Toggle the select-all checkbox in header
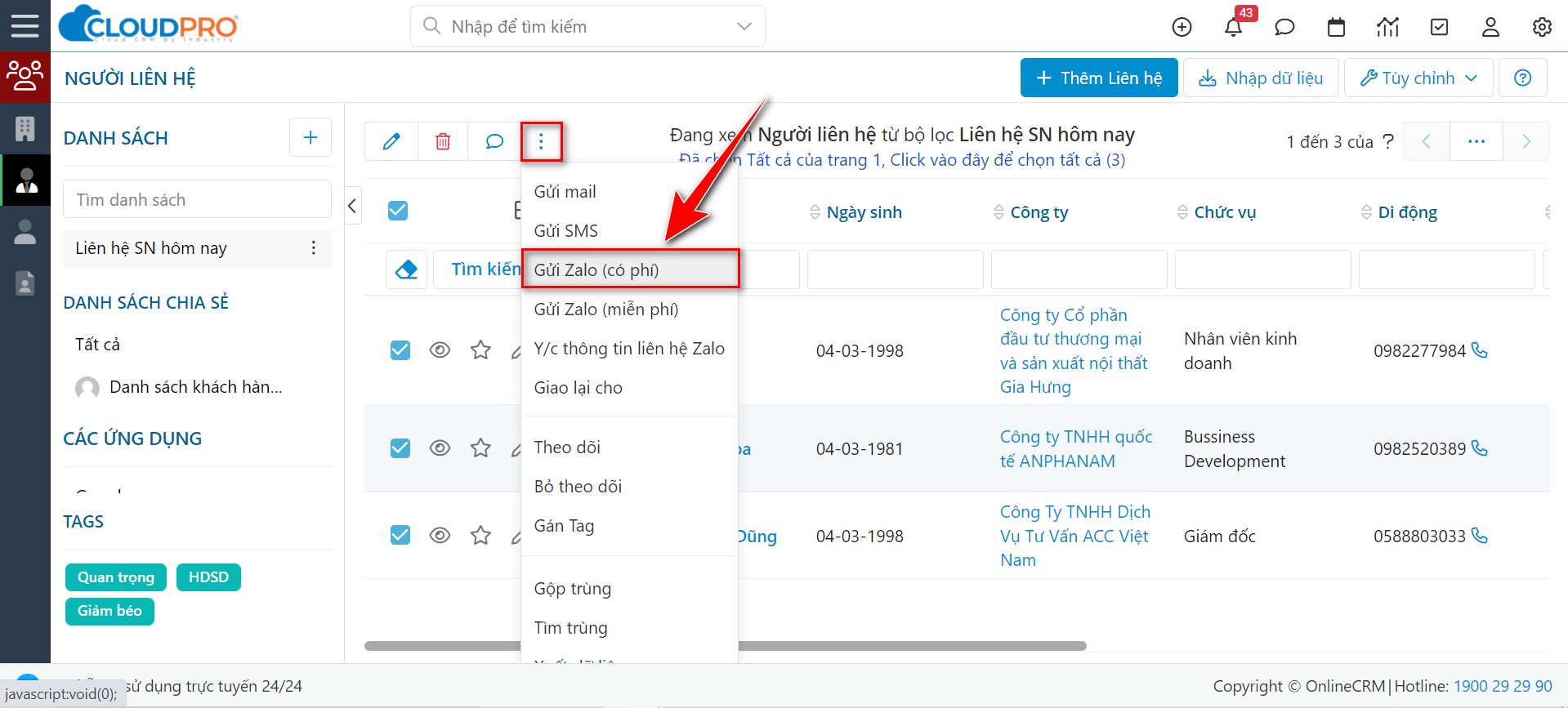This screenshot has height=708, width=1568. [398, 211]
